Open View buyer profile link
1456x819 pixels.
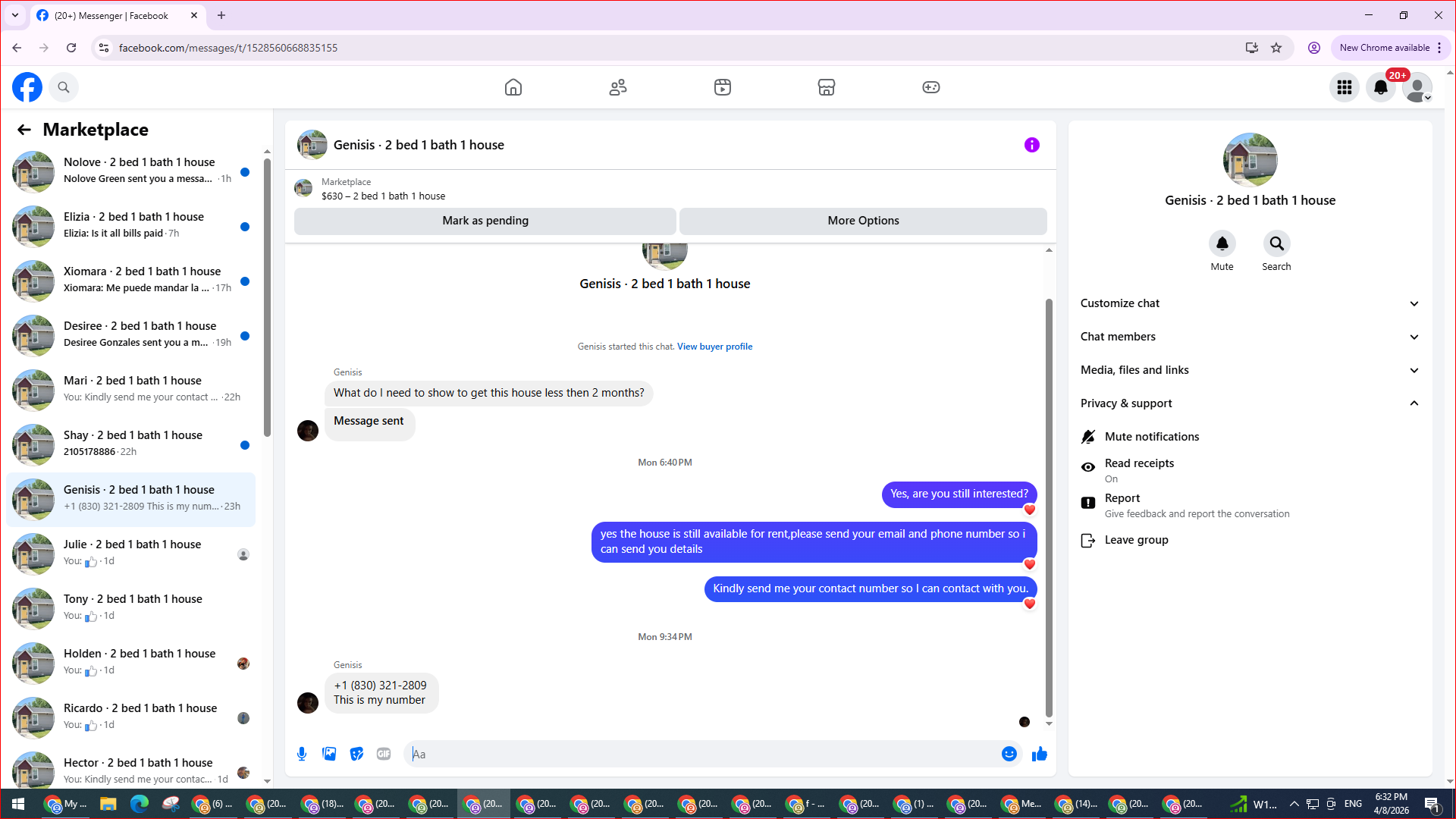coord(714,347)
